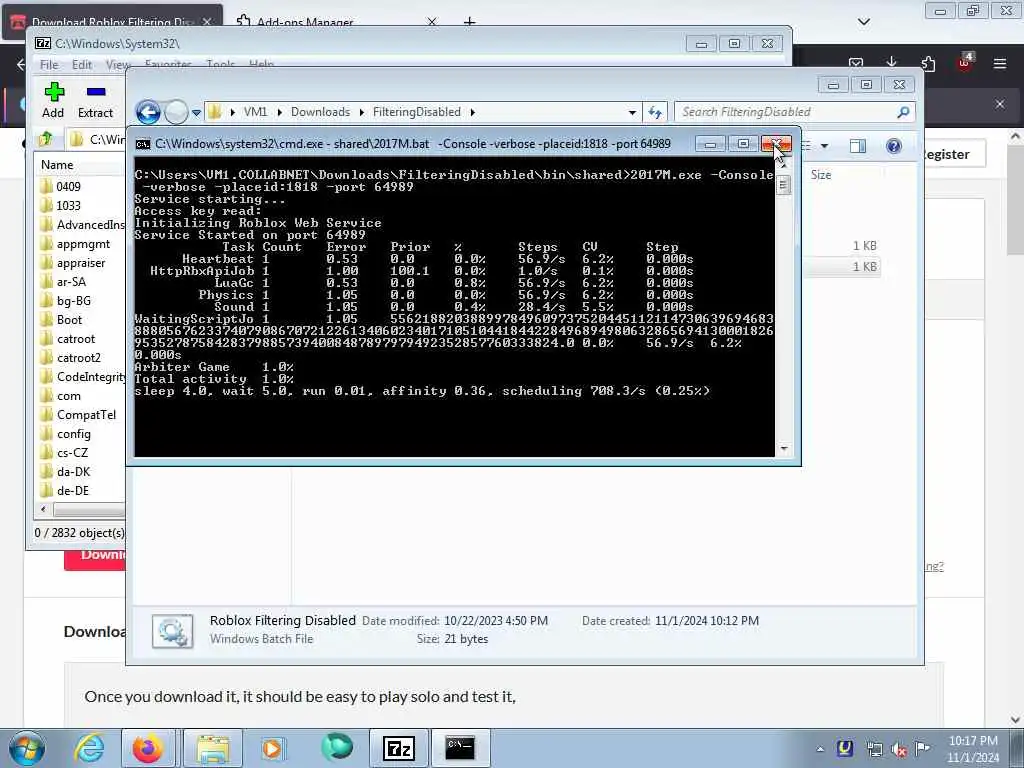1024x768 pixels.
Task: Select the cs-CZ folder in 7-Zip
Action: point(72,453)
